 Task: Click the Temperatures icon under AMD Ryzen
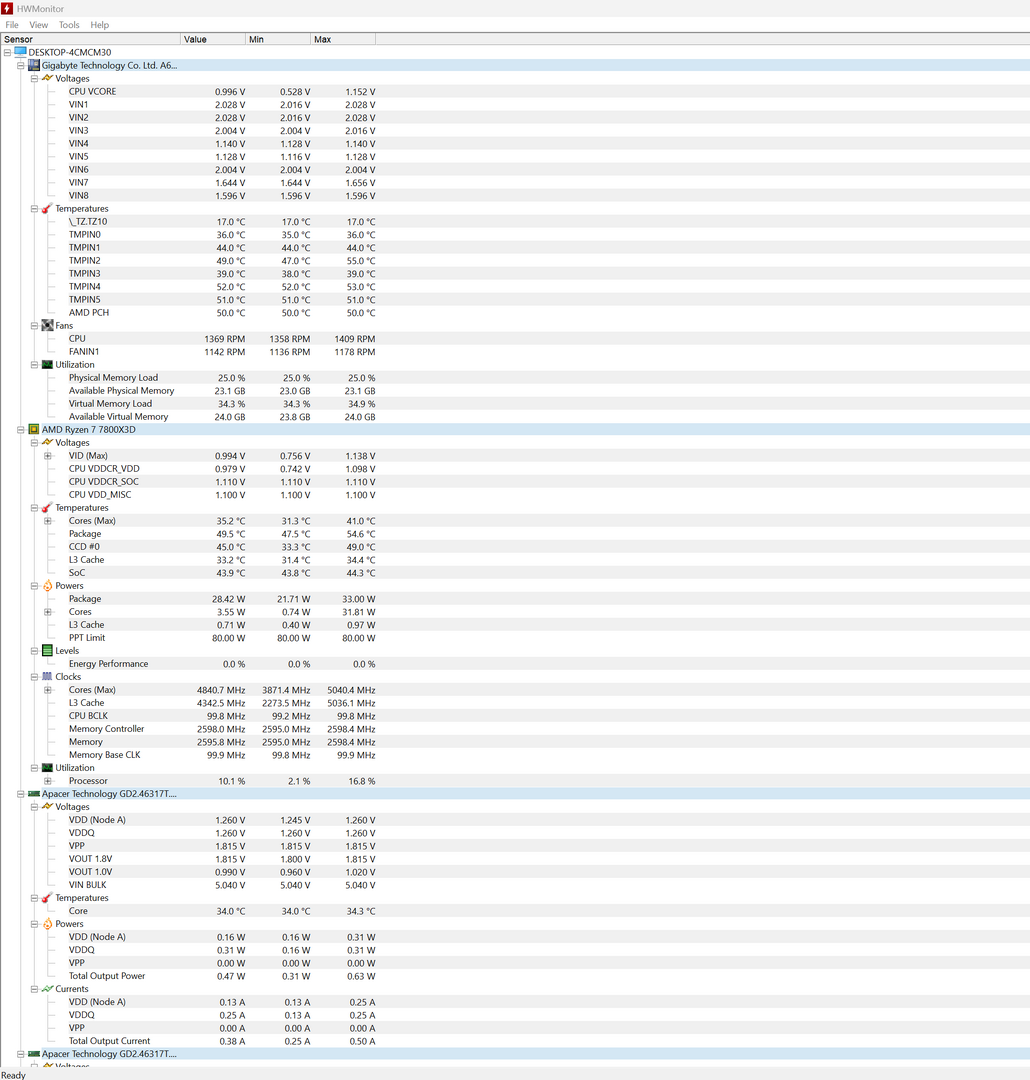pyautogui.click(x=48, y=508)
